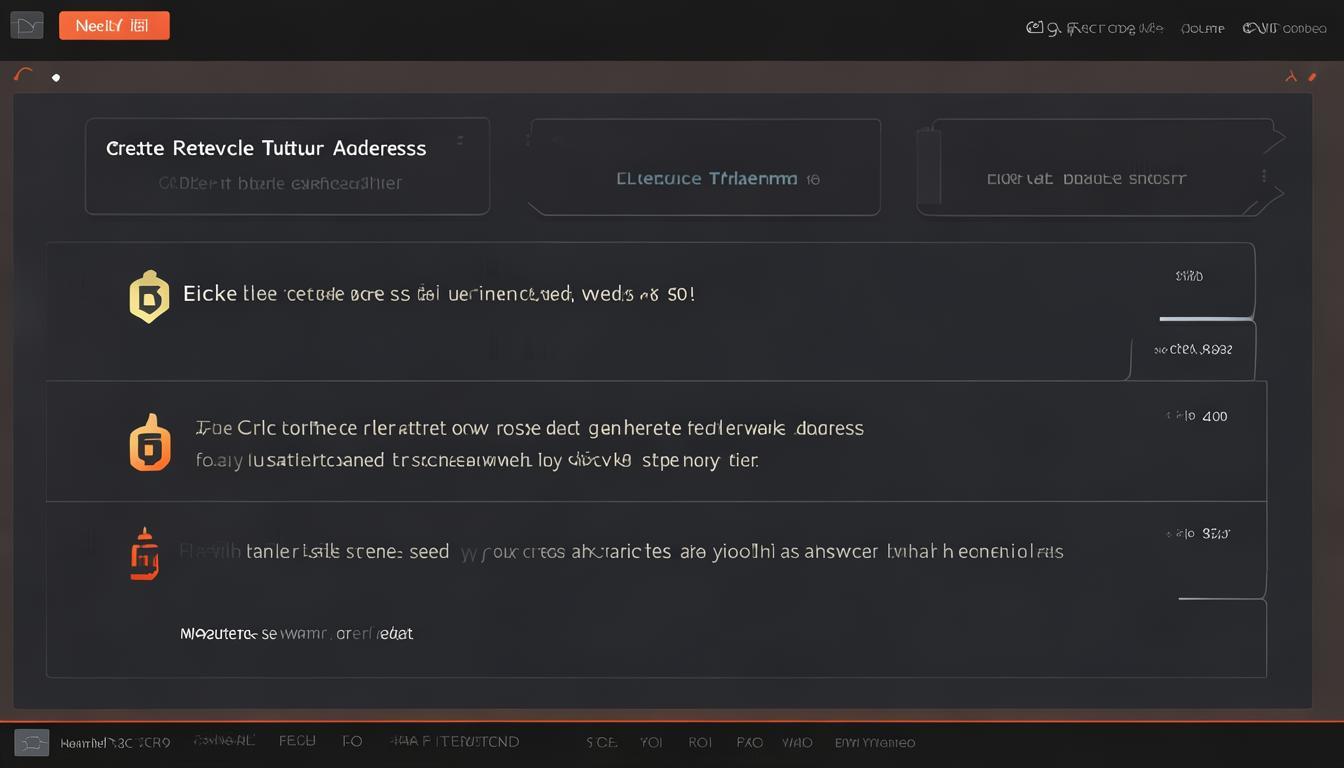Open the kebab menu on the Crette Retevcle card
The height and width of the screenshot is (768, 1344).
pyautogui.click(x=460, y=141)
